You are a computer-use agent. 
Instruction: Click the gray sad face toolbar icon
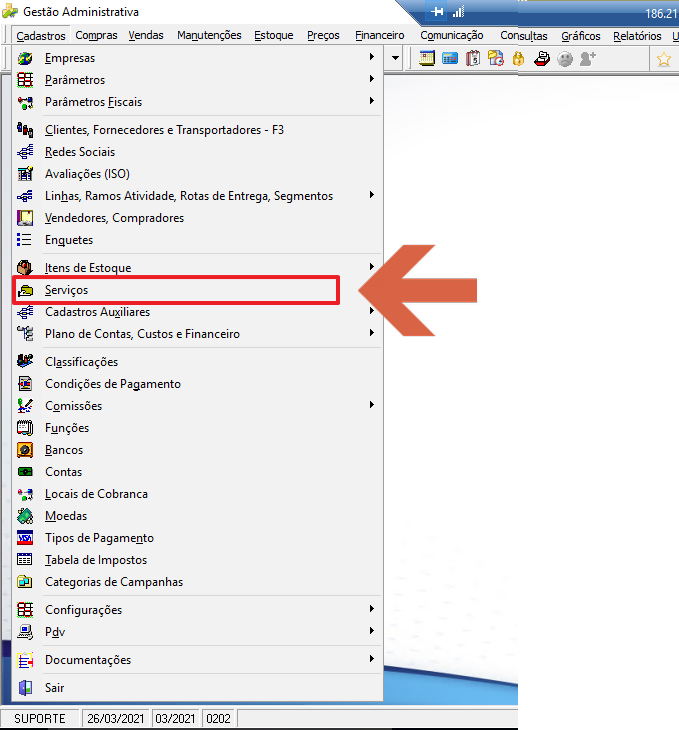(x=565, y=59)
